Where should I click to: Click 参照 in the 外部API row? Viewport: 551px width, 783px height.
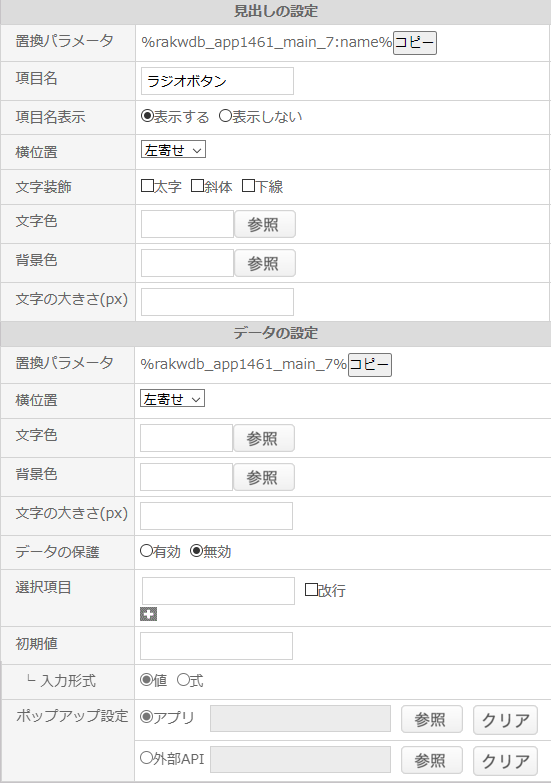pyautogui.click(x=432, y=761)
